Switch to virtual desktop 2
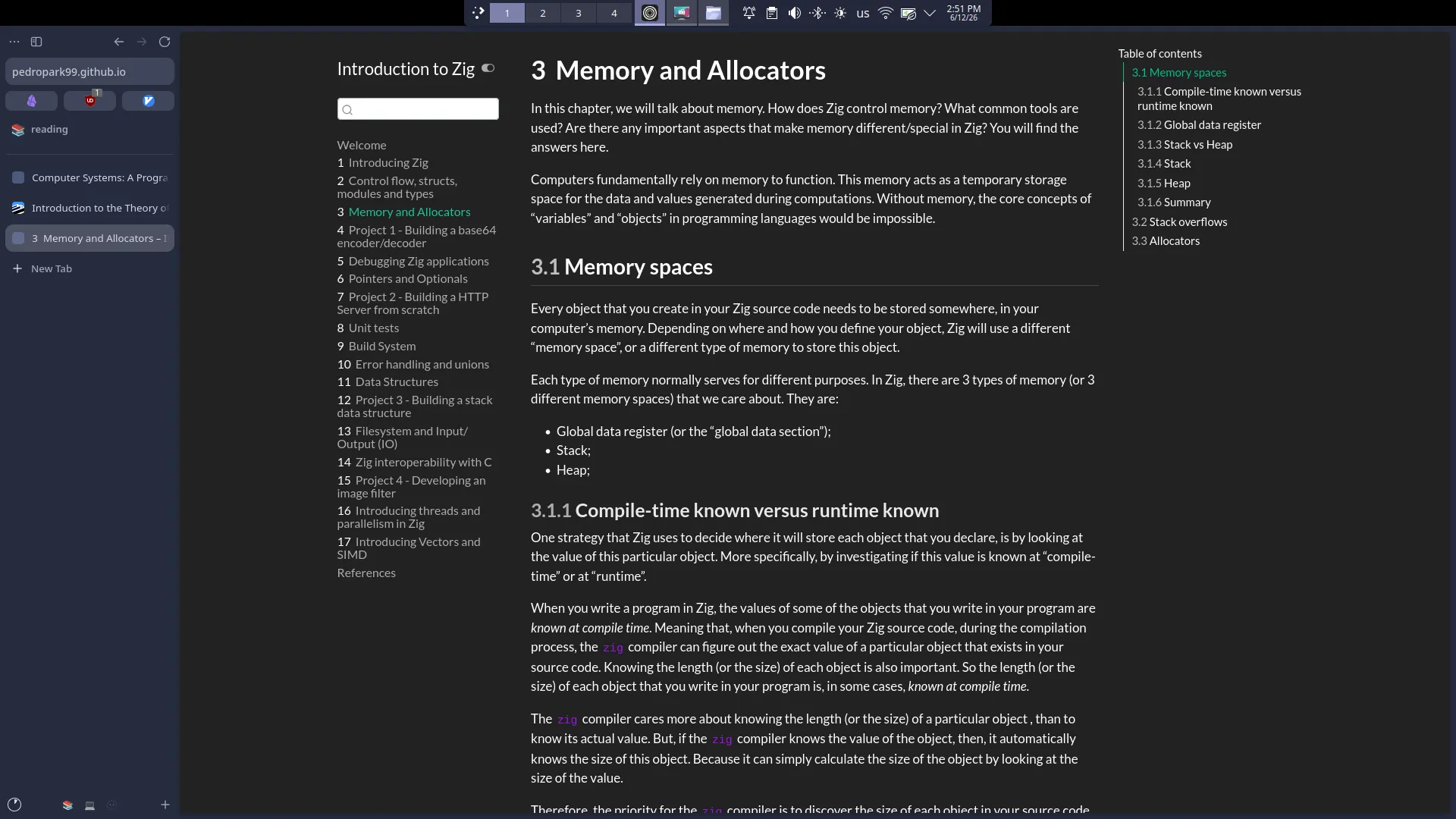This screenshot has height=819, width=1456. [543, 13]
